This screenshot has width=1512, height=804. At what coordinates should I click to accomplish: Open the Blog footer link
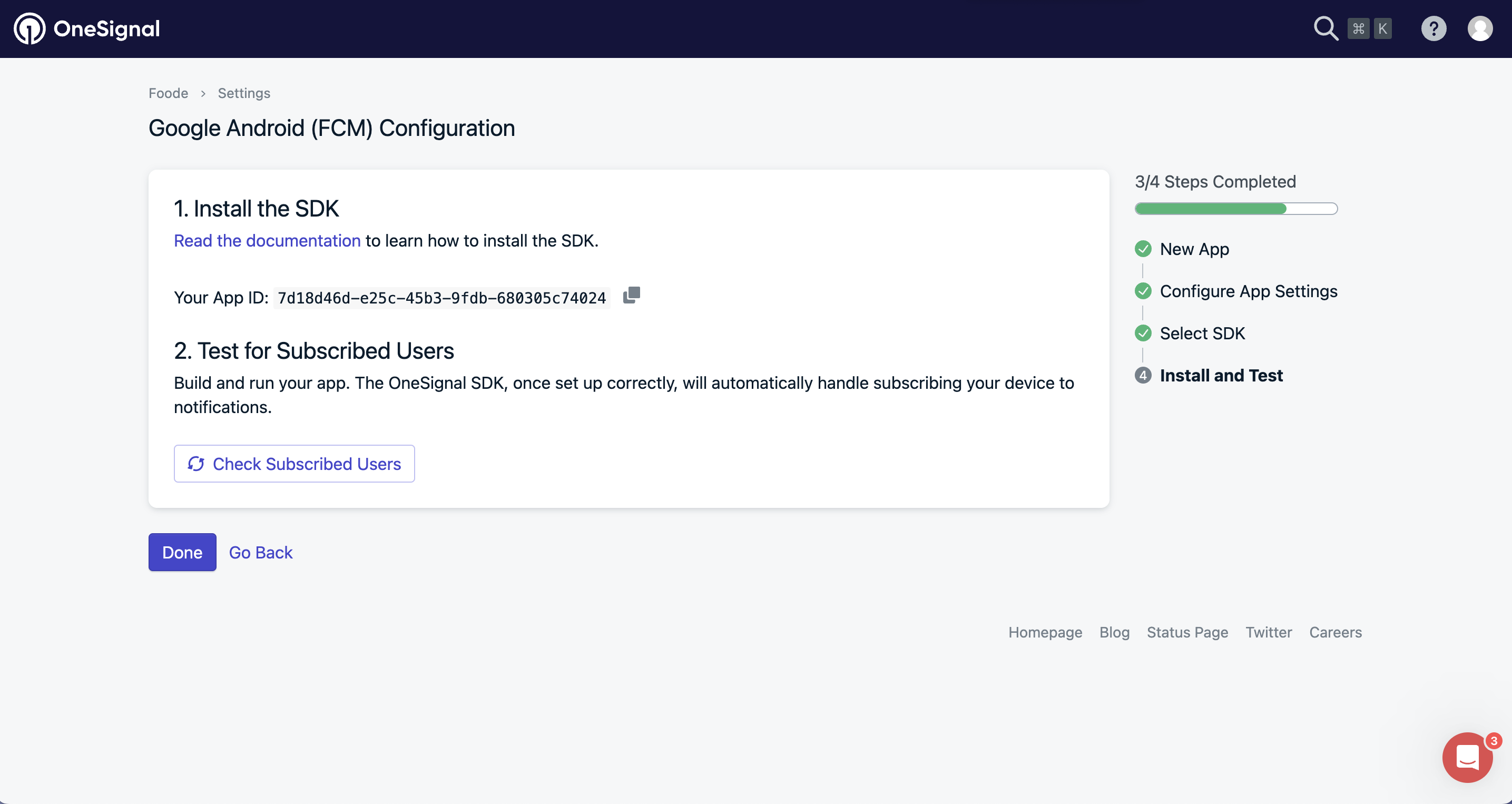pos(1114,632)
